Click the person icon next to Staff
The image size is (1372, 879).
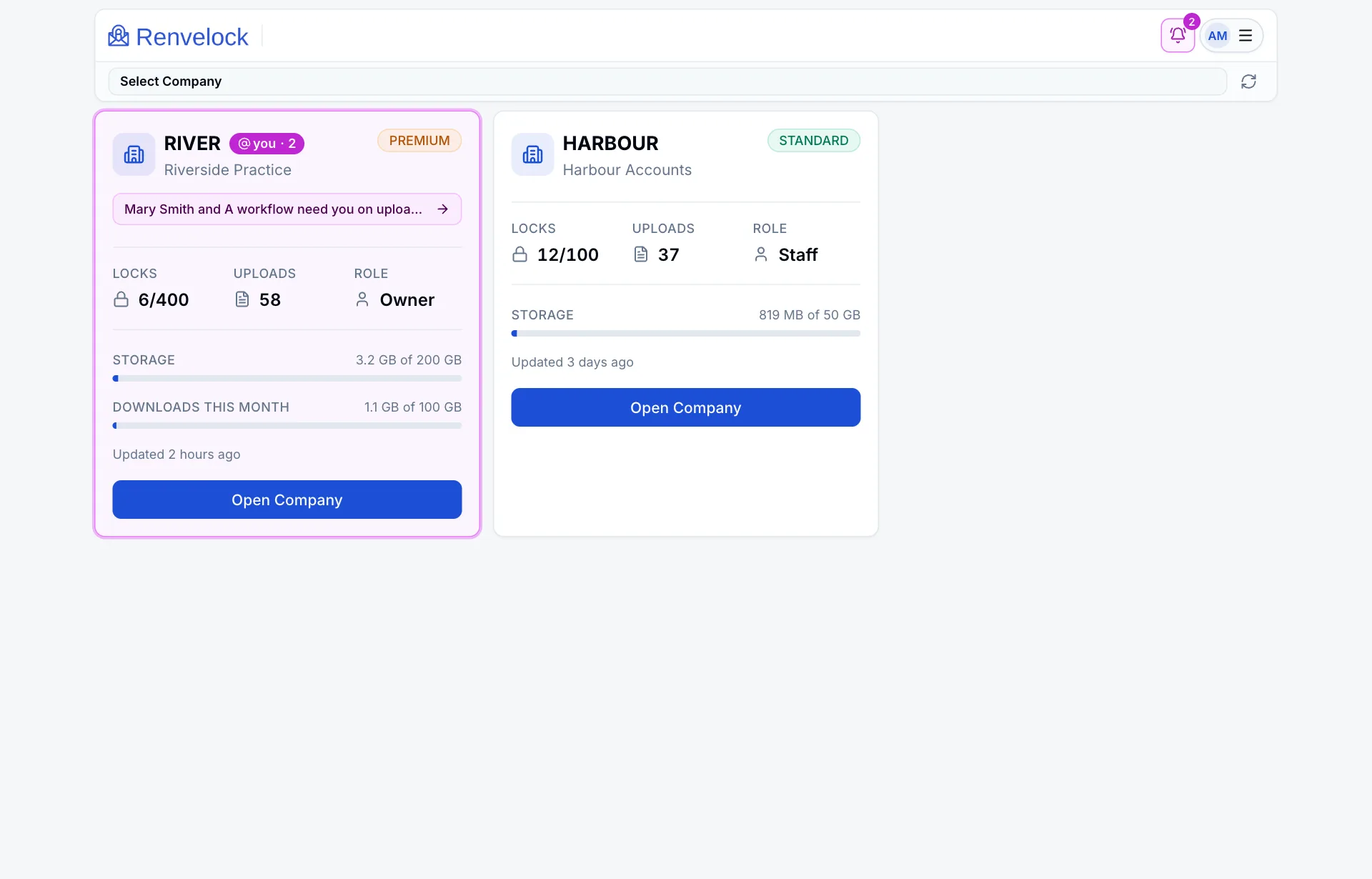point(761,254)
